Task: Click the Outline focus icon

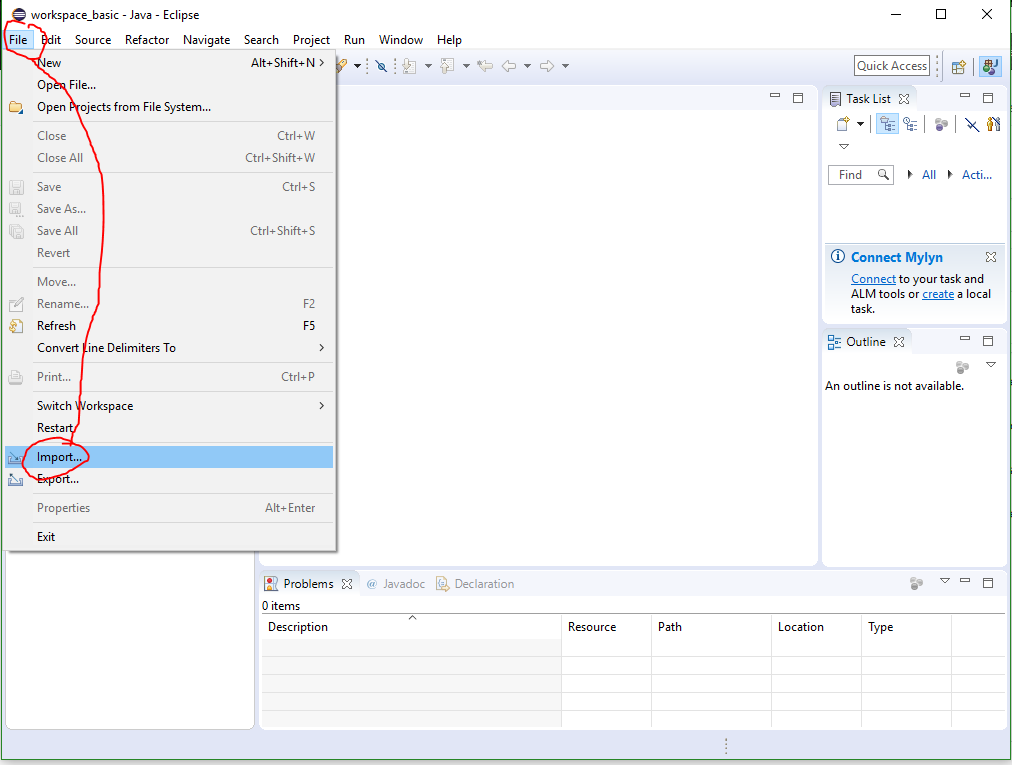Action: coord(962,367)
